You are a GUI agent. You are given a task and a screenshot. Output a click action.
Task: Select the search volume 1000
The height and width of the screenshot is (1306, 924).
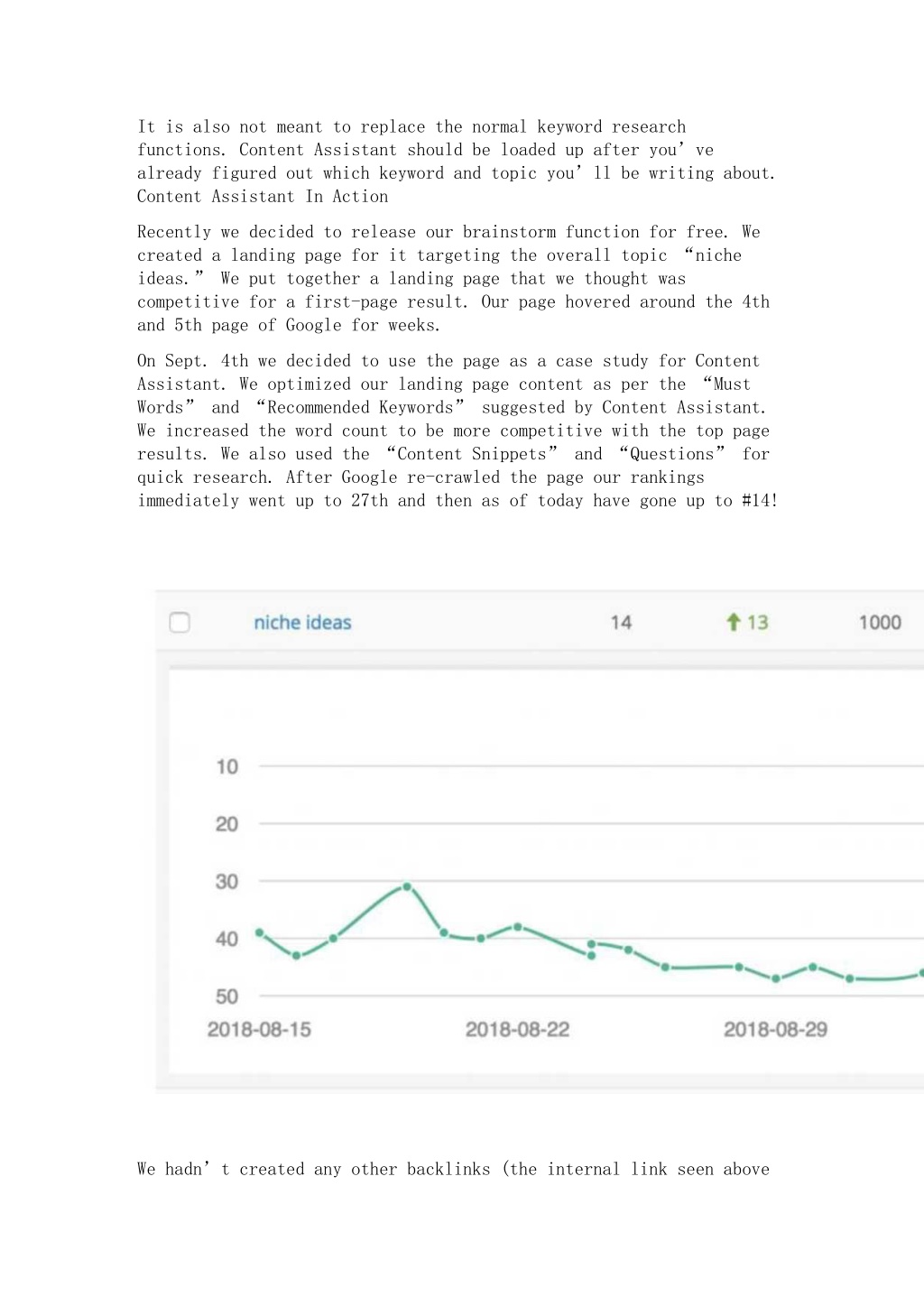[880, 622]
